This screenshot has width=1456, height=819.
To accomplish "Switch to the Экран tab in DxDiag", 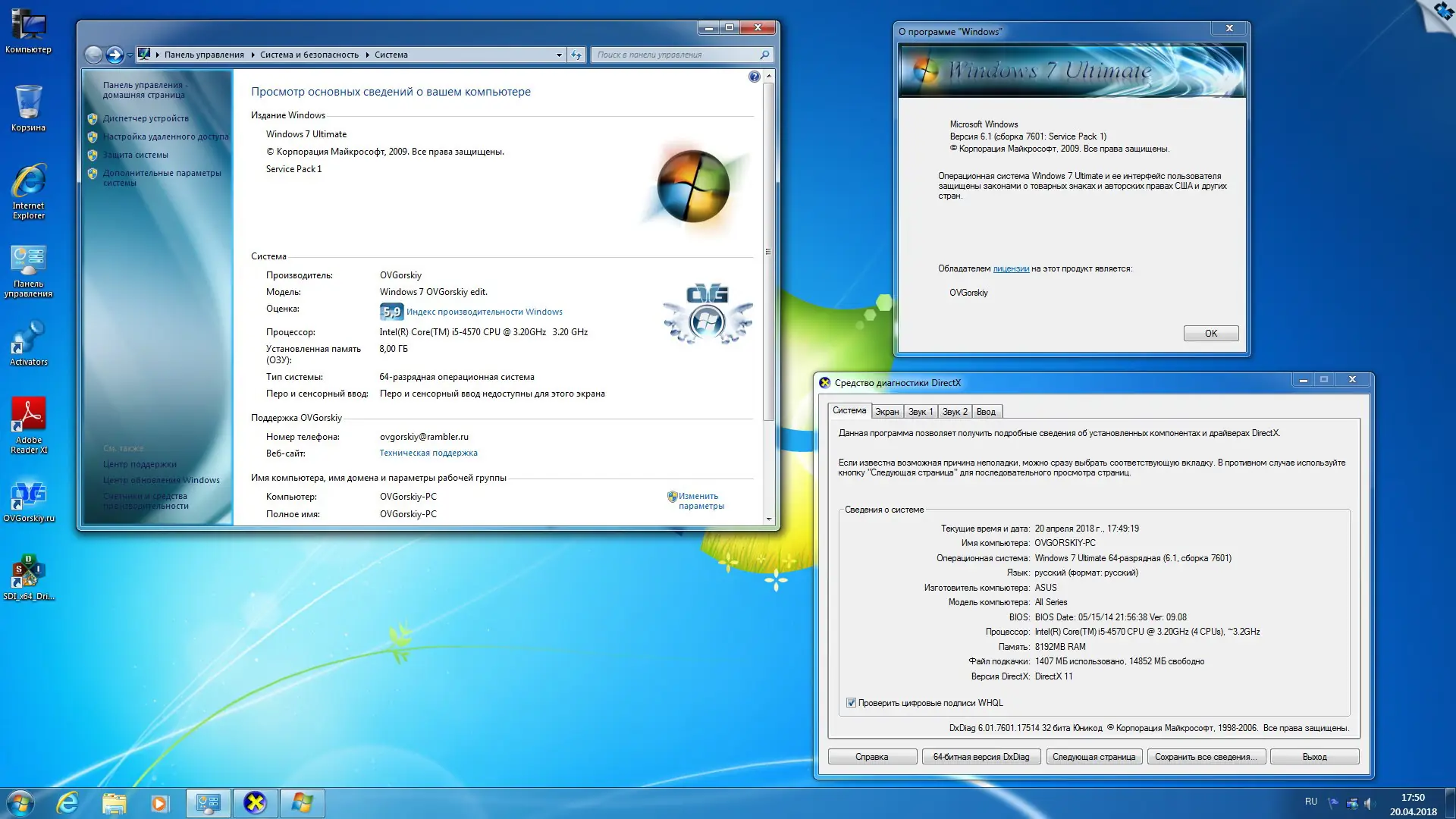I will [x=887, y=411].
